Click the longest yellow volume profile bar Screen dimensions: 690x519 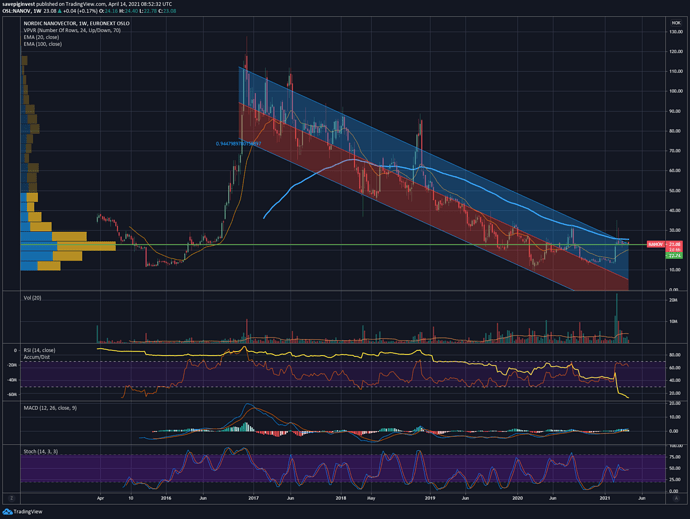[87, 246]
